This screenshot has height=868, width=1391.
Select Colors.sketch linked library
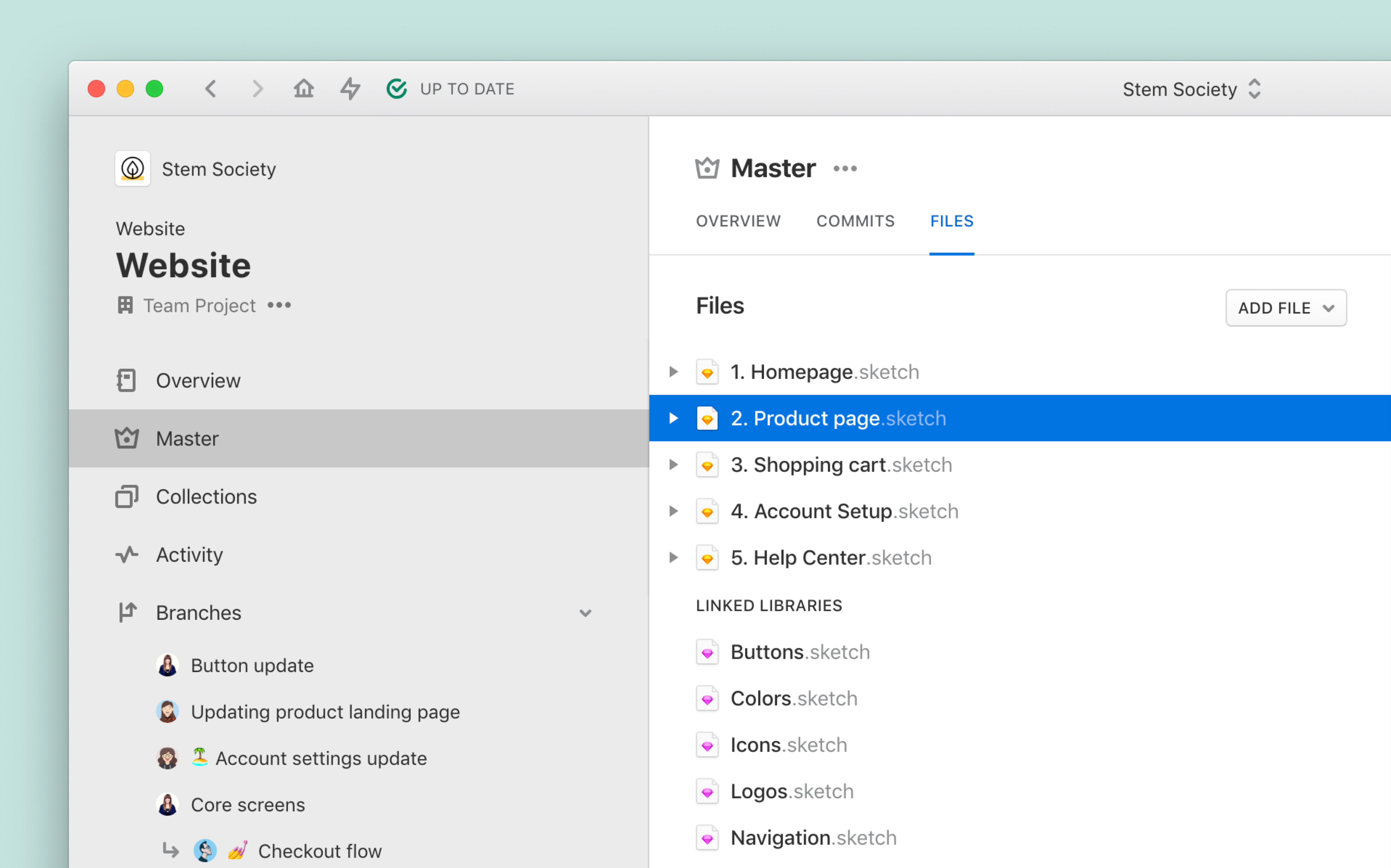tap(794, 699)
